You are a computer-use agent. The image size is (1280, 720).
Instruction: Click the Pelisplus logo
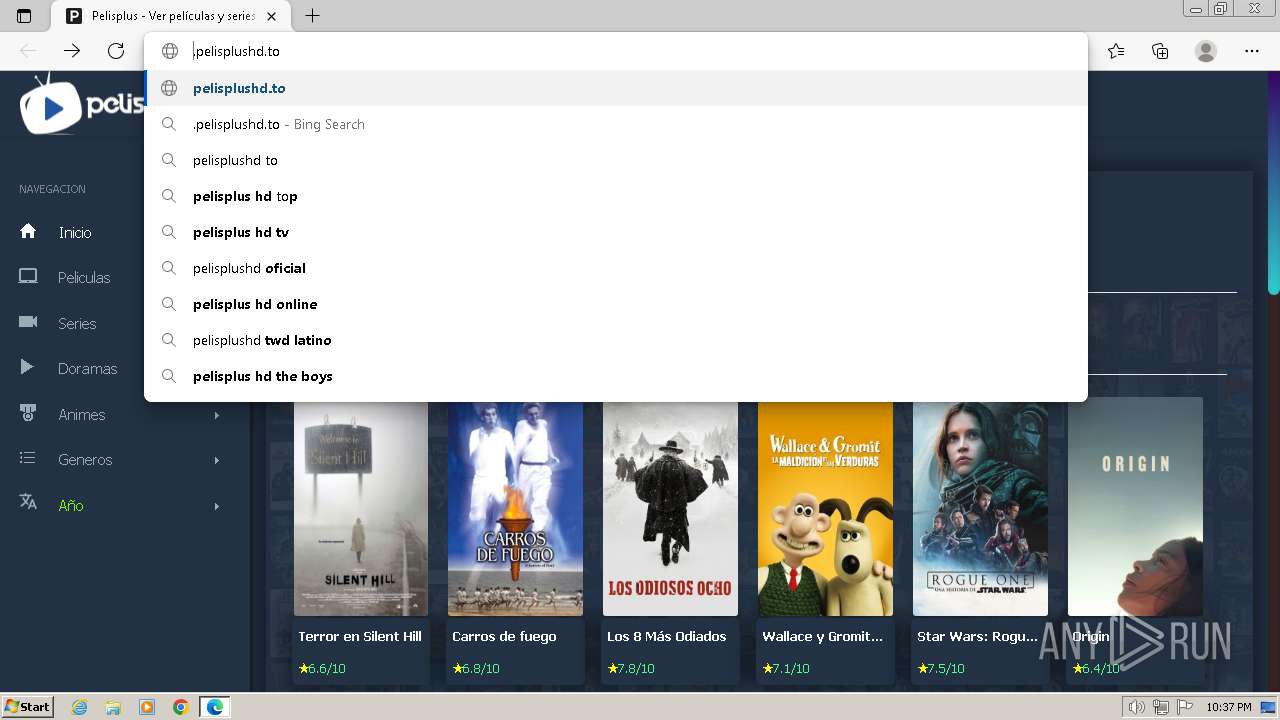[82, 104]
